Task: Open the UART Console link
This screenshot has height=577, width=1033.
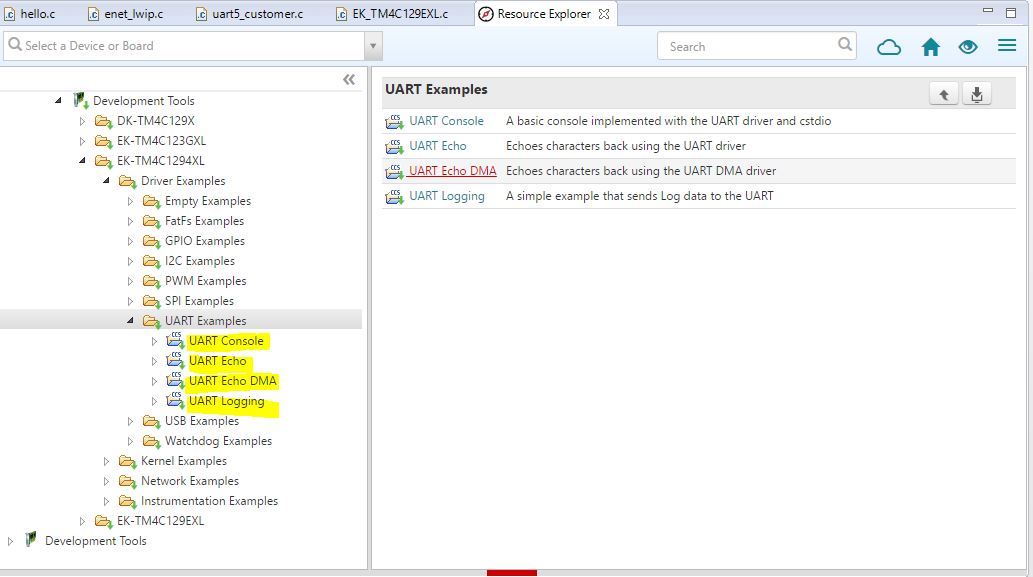Action: click(446, 121)
